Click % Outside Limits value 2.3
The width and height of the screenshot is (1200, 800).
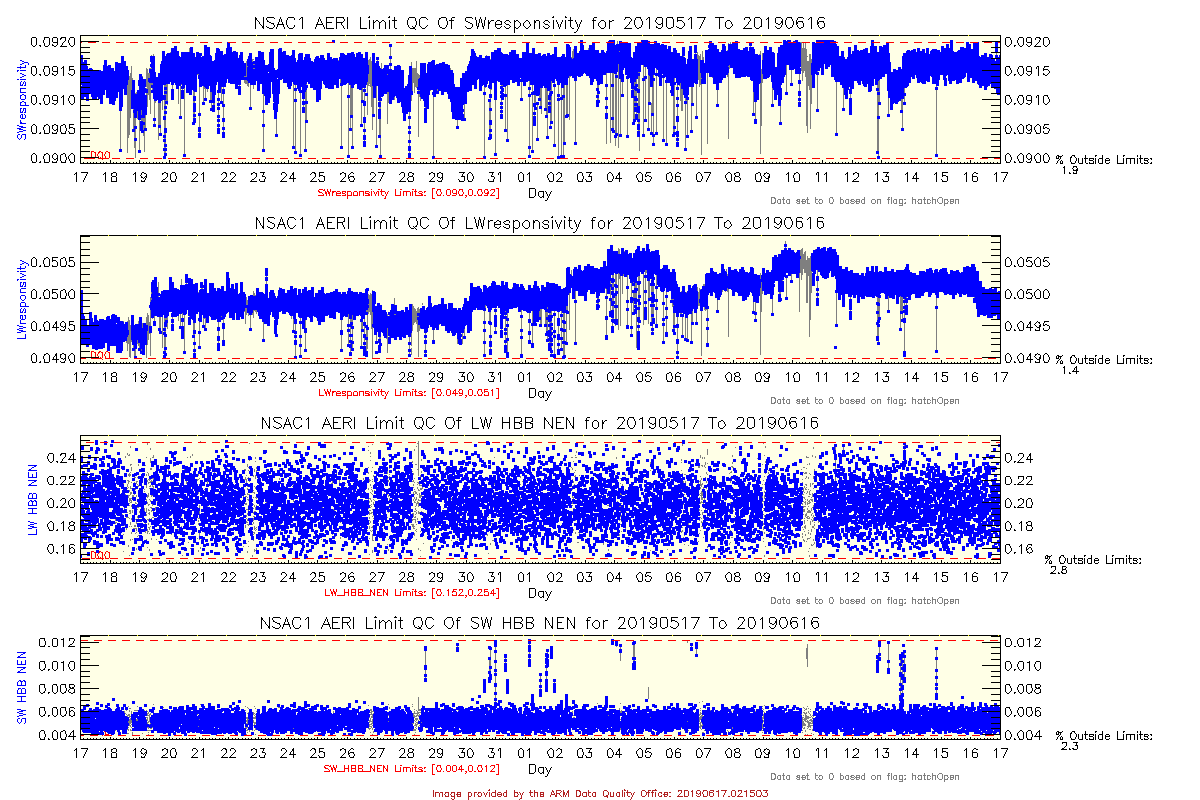point(1070,747)
